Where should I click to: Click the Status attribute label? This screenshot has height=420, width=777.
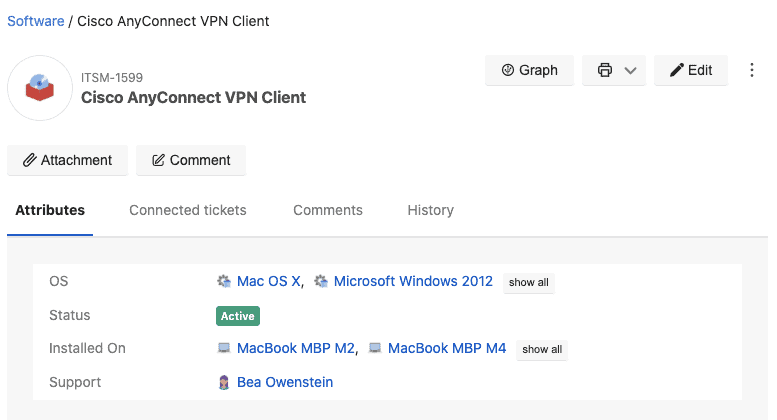click(x=70, y=315)
